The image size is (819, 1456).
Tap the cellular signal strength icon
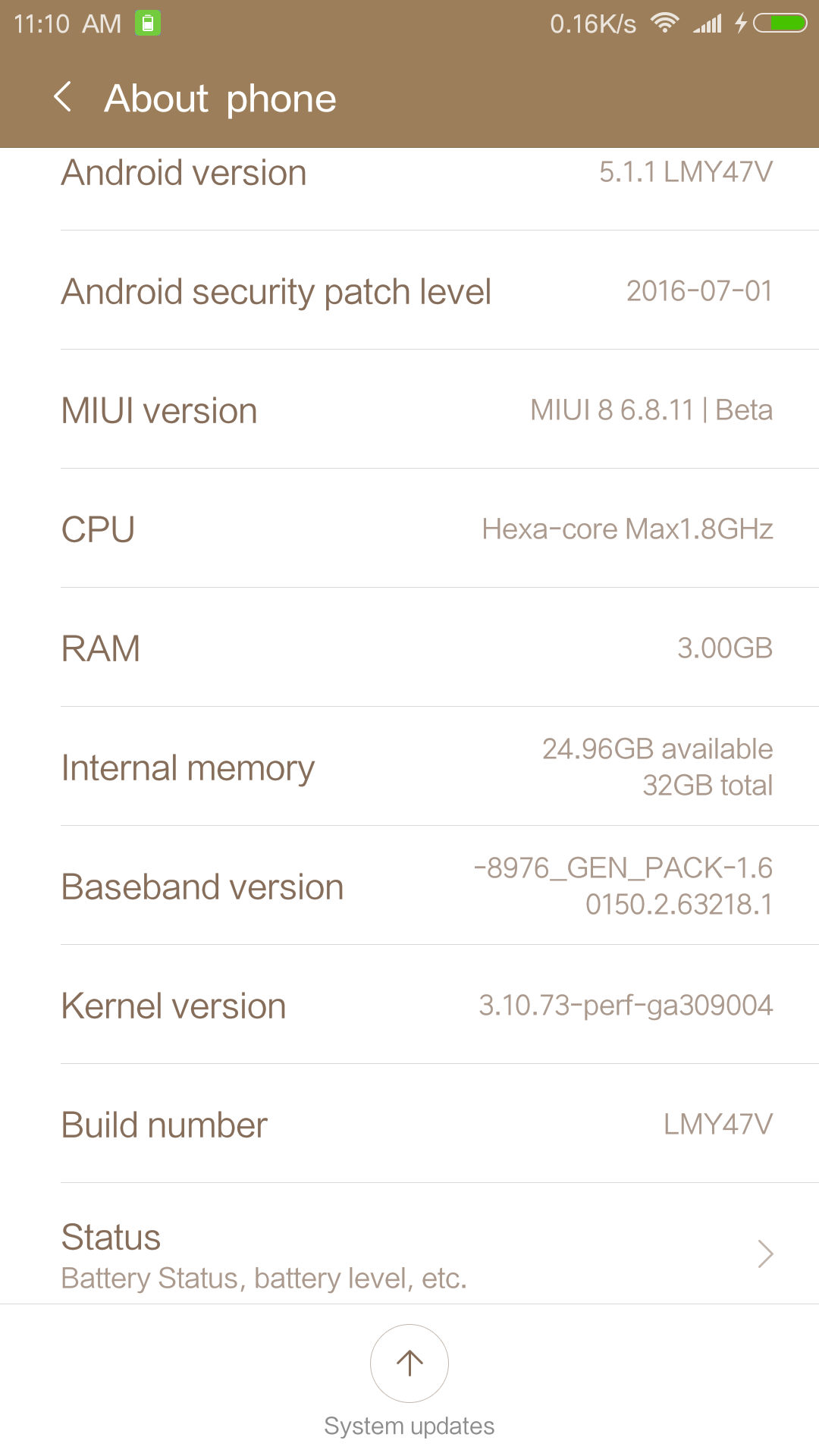click(708, 24)
